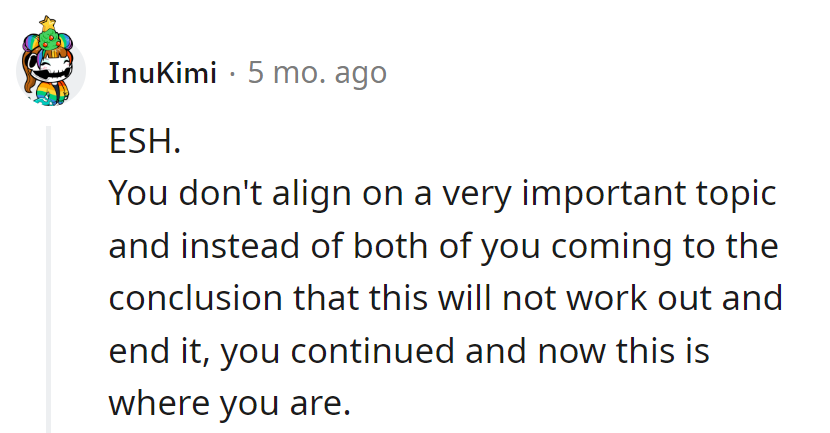
Task: Open the '5 mo. ago' timestamp permalink
Action: [317, 73]
